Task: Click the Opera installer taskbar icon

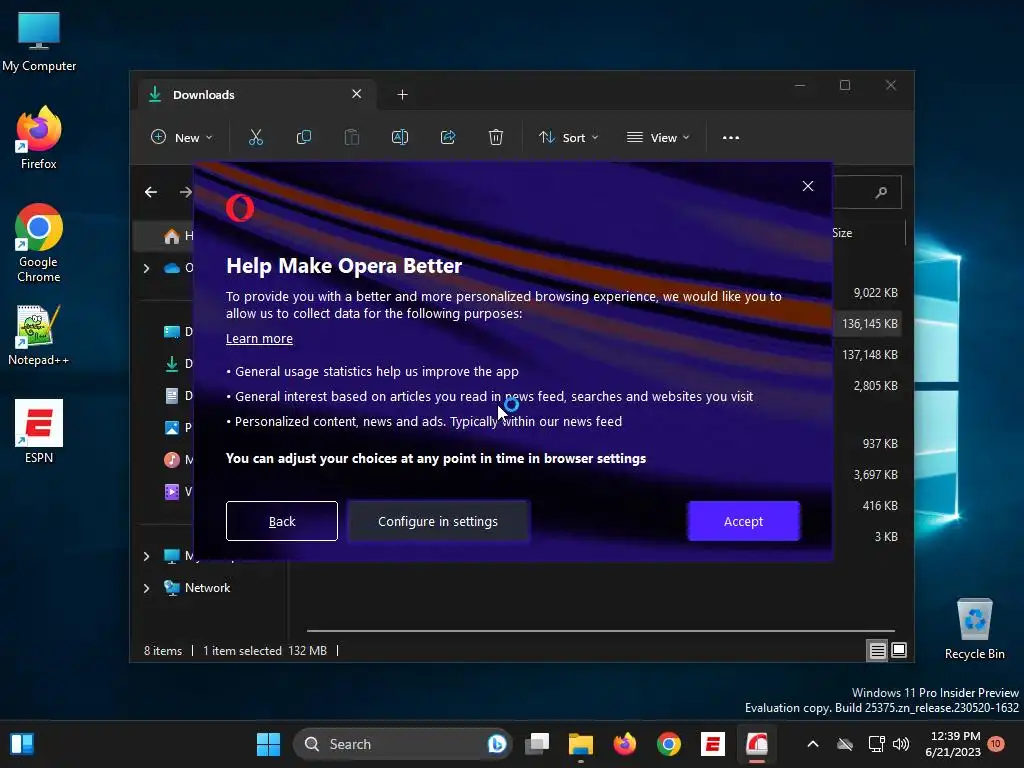Action: pyautogui.click(x=757, y=744)
